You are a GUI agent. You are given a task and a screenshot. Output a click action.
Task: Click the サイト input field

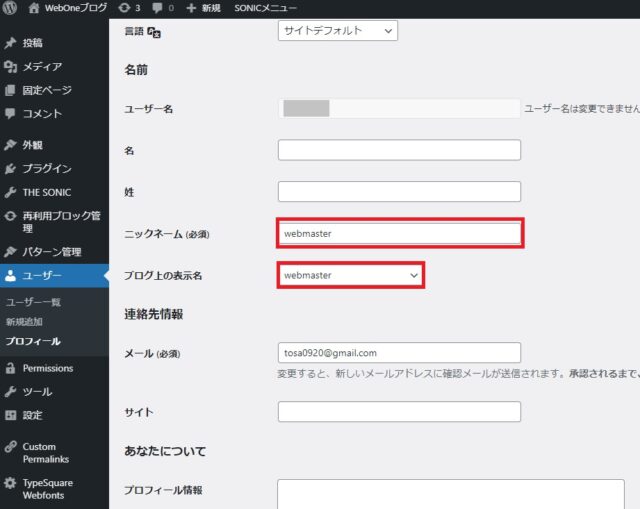tap(399, 411)
